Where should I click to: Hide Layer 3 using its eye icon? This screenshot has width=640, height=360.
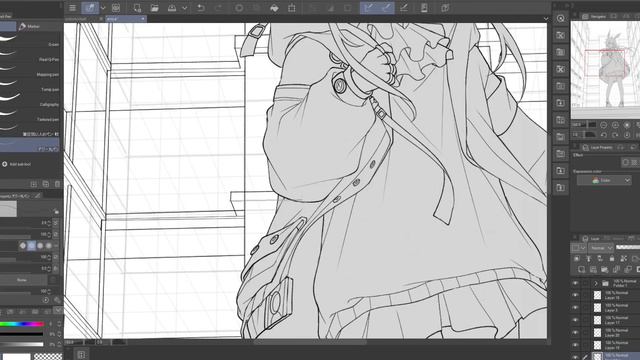coord(575,307)
